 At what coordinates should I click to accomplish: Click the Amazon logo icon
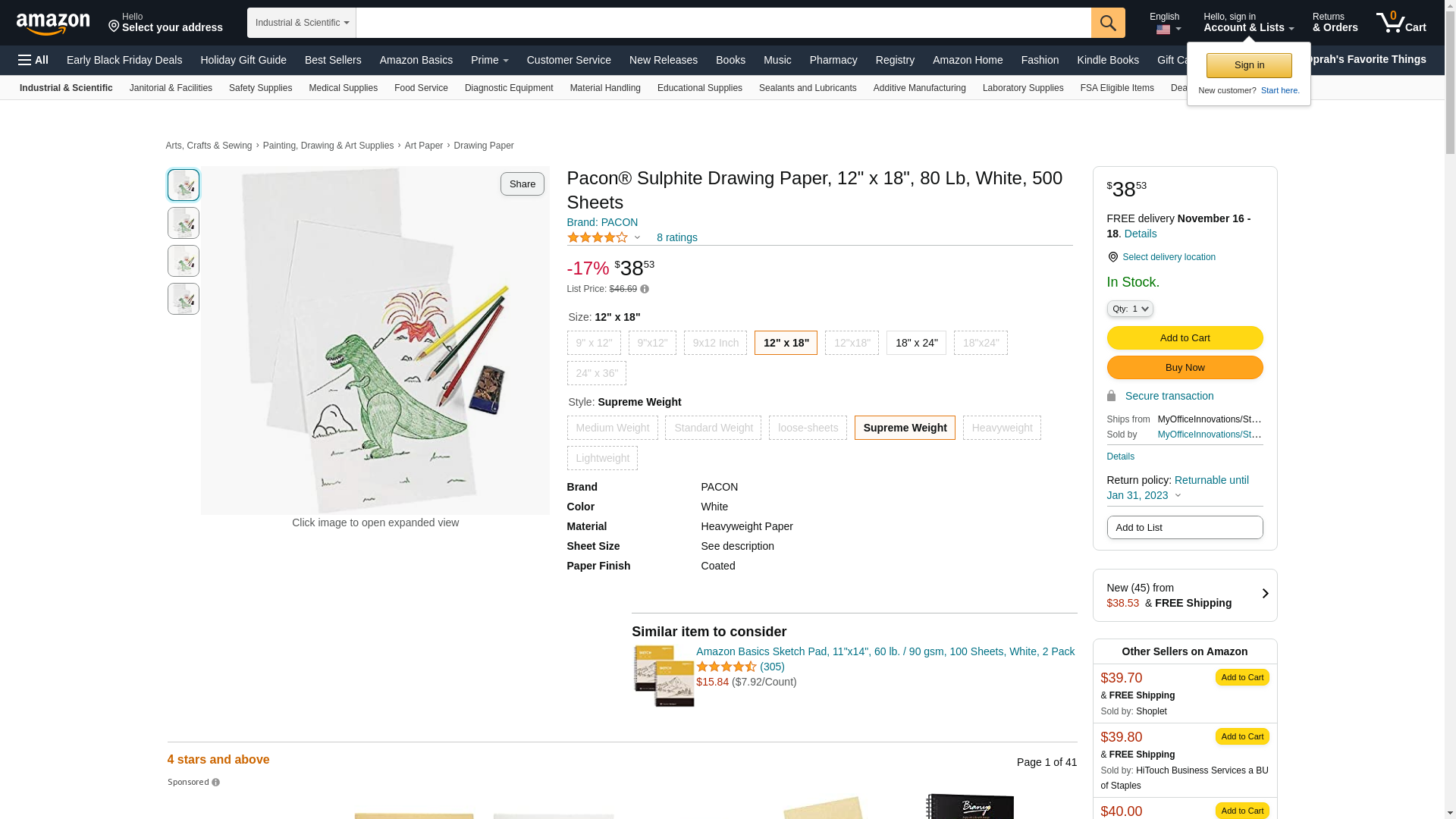[53, 24]
